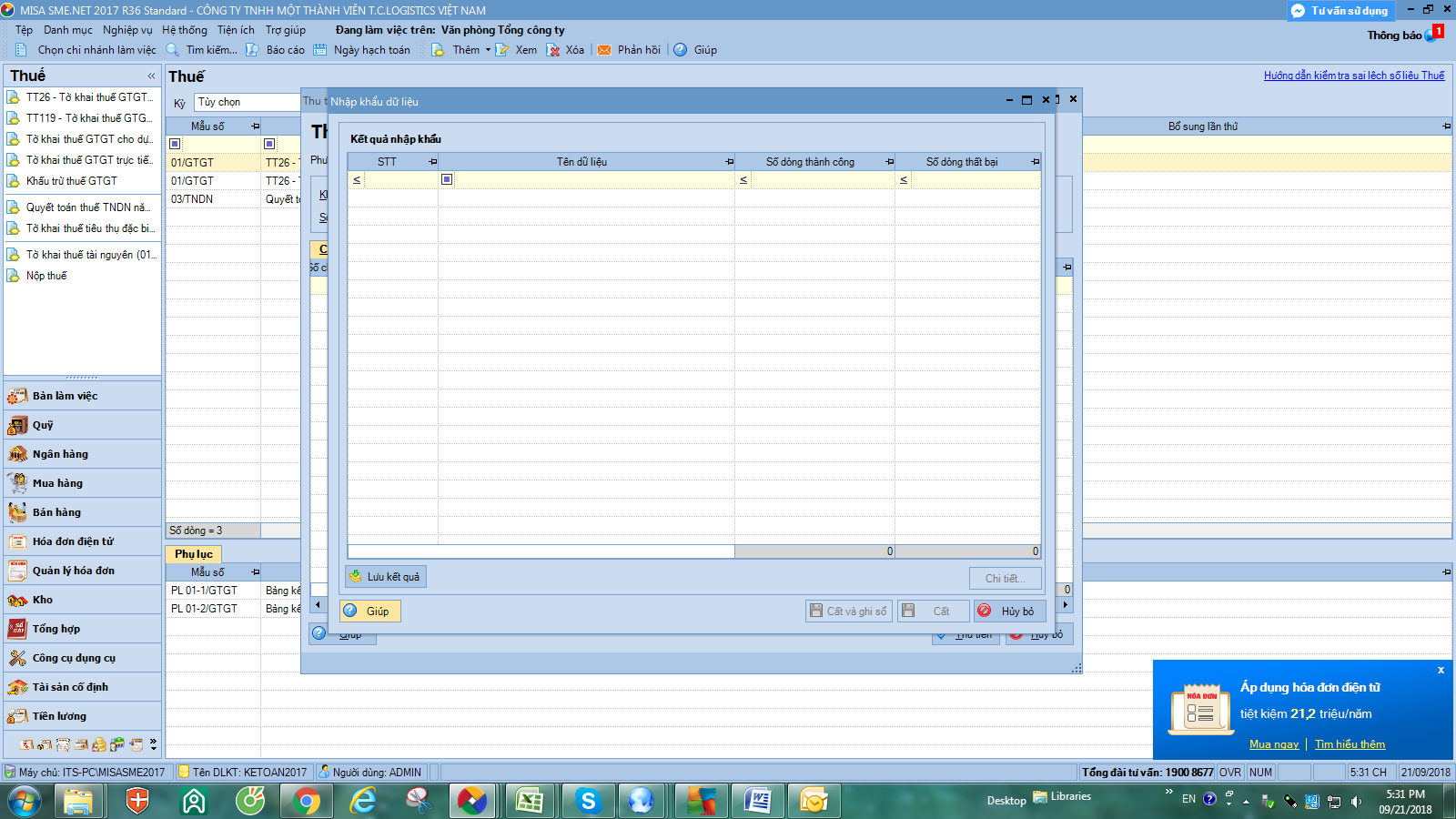Open Hướng dẫn kiểm tra sai lệch số liệu Thuế link

pyautogui.click(x=1354, y=76)
